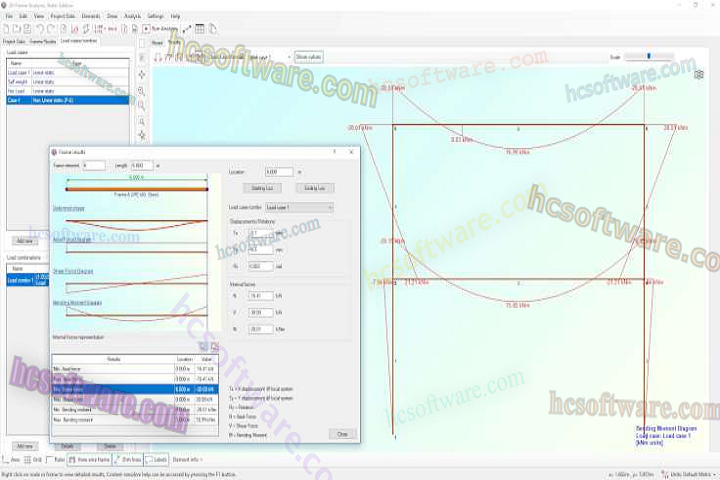Open the File menu

(x=9, y=16)
